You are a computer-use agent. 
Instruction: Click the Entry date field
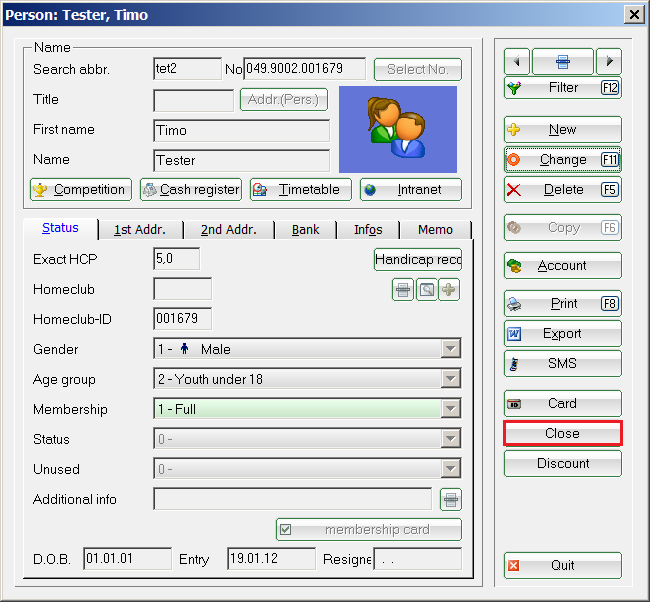pyautogui.click(x=272, y=558)
